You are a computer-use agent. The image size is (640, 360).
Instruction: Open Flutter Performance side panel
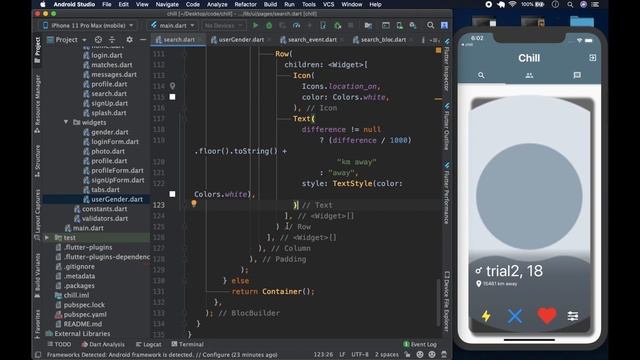(x=447, y=193)
